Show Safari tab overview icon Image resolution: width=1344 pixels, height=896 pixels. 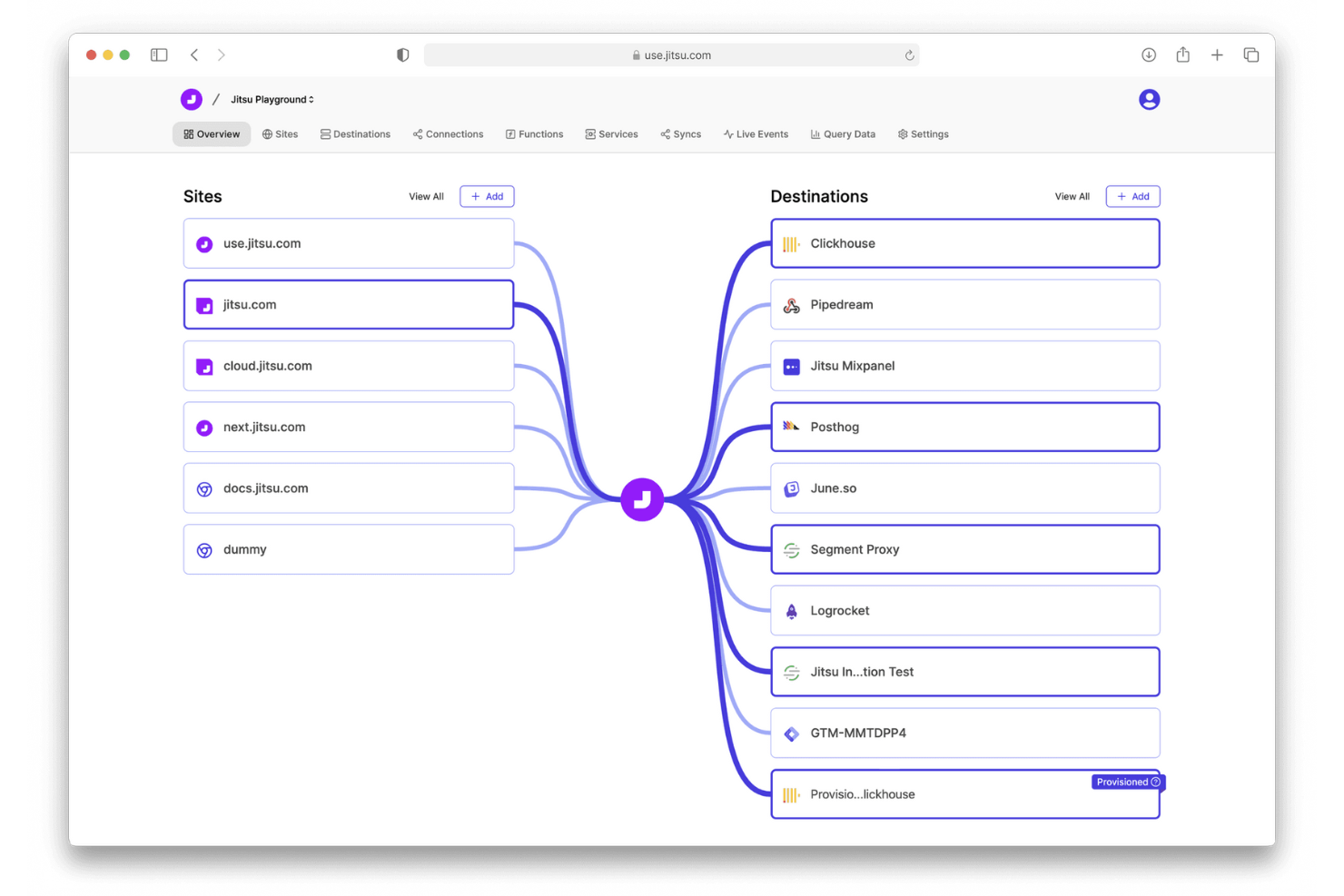[1250, 55]
